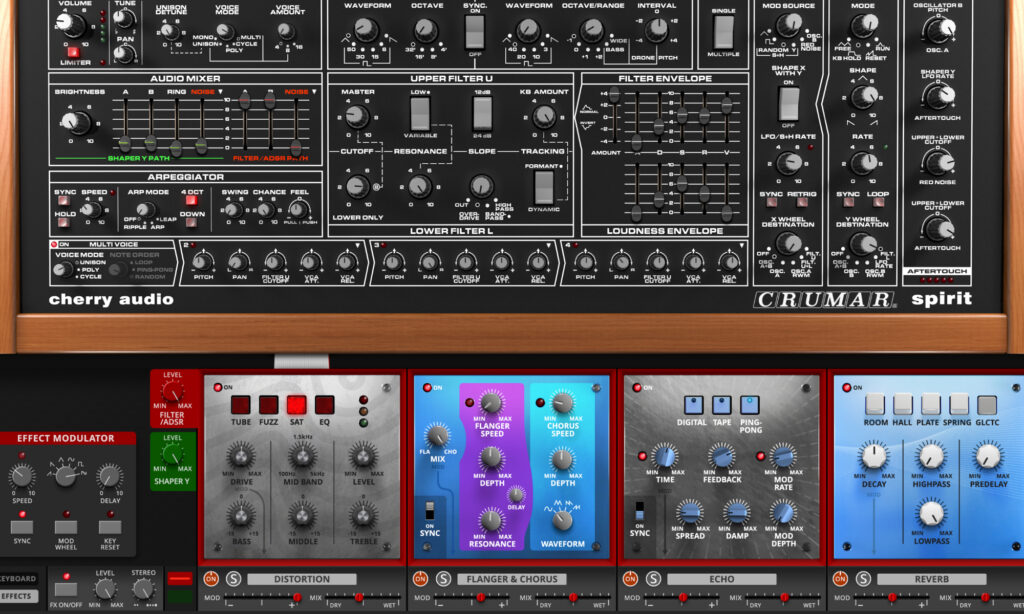Toggle the arpeggiator DOWN button

pos(191,223)
